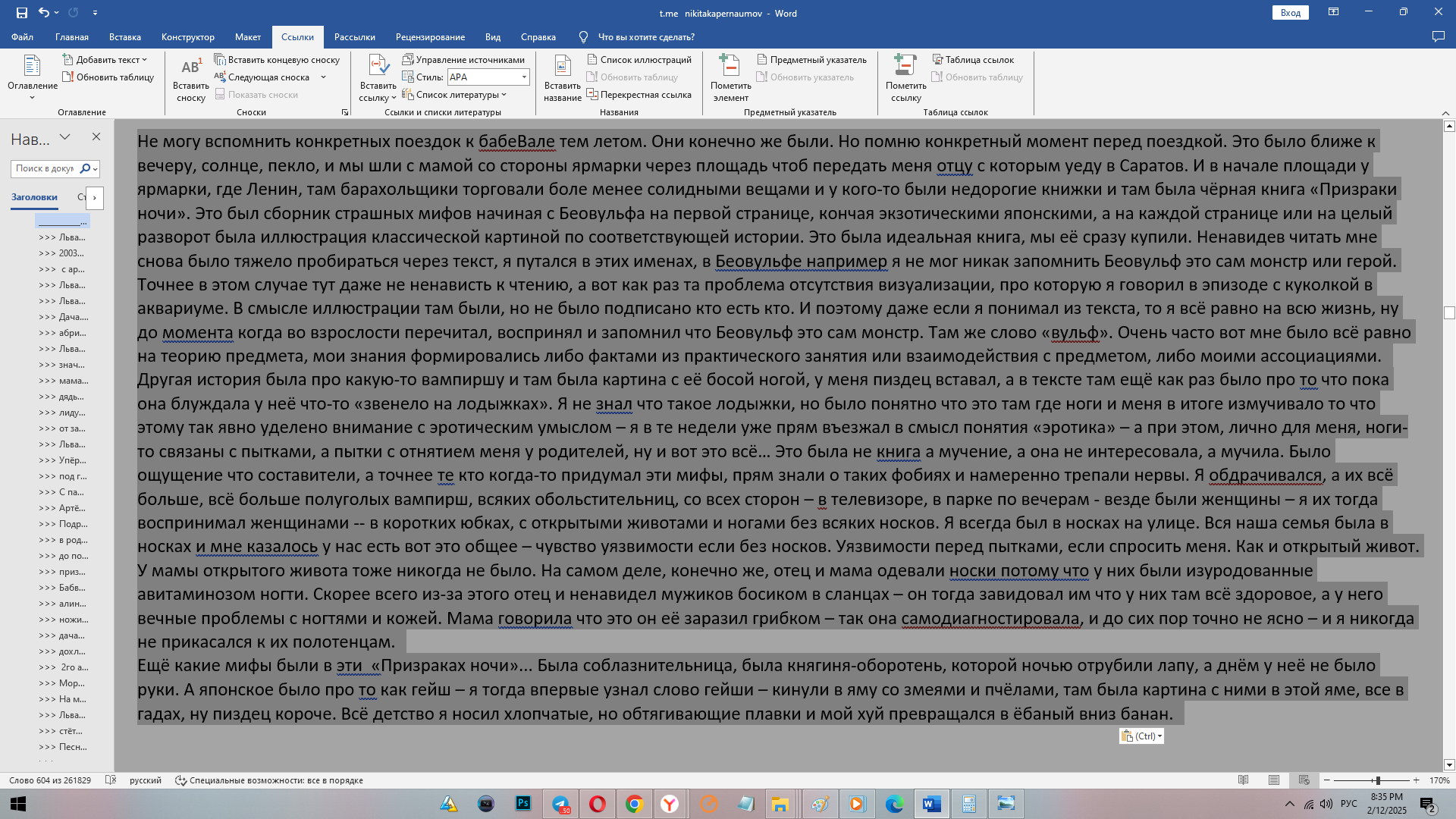Click the zoom slider handle
This screenshot has width=1456, height=819.
(1377, 780)
